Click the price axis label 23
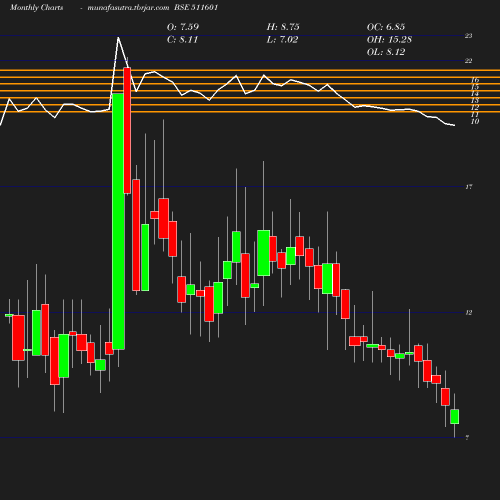500x500 pixels. (468, 36)
